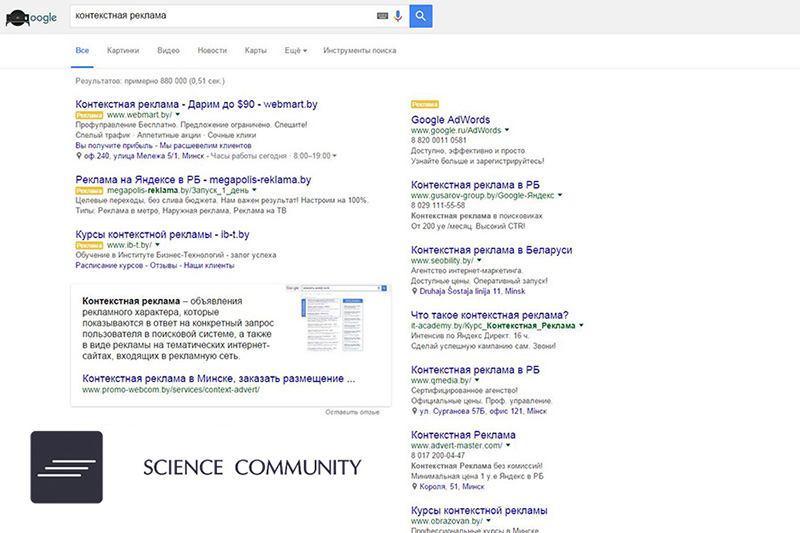This screenshot has height=533, width=800.
Task: Click map pin beside Druhaja Šostaja linija
Action: click(x=414, y=291)
